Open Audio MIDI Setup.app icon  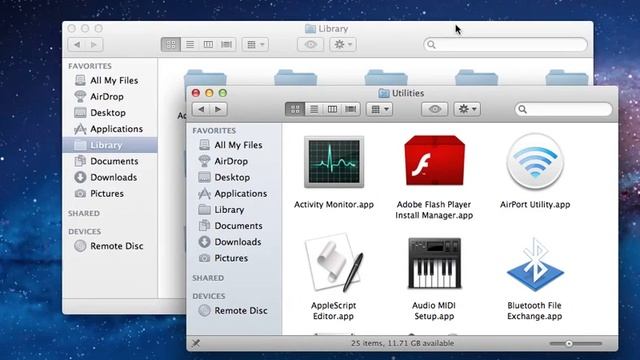[434, 263]
